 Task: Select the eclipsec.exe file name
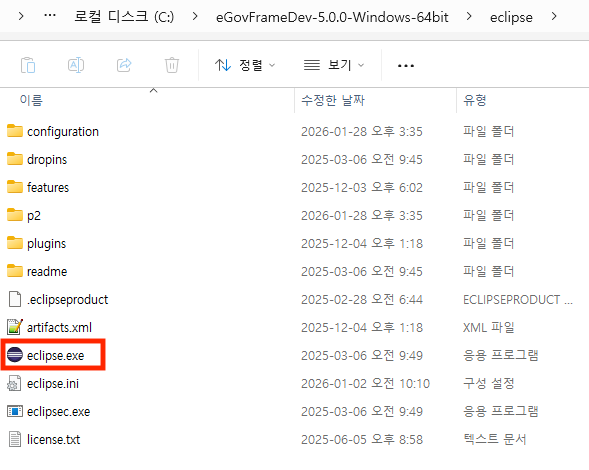(59, 412)
